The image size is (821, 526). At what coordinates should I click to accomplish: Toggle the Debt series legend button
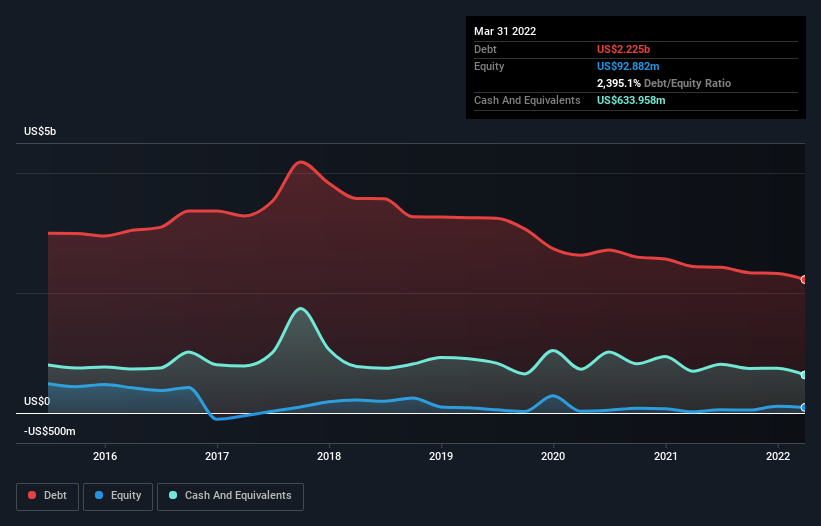click(x=48, y=496)
